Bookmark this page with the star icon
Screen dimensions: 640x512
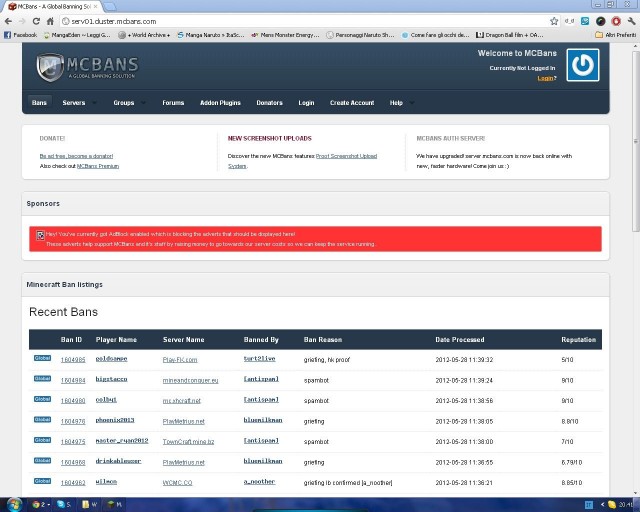(554, 20)
